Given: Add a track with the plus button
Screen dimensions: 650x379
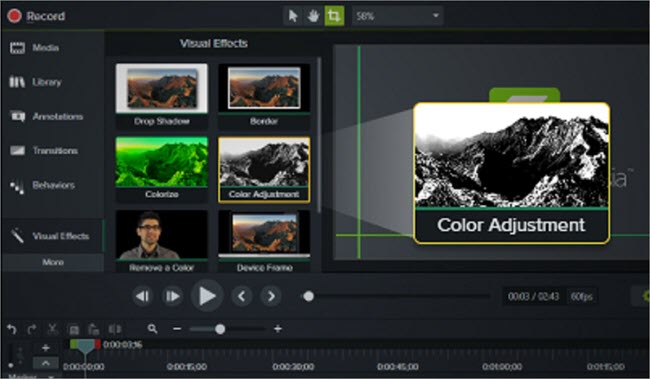Looking at the screenshot, I should coord(46,348).
